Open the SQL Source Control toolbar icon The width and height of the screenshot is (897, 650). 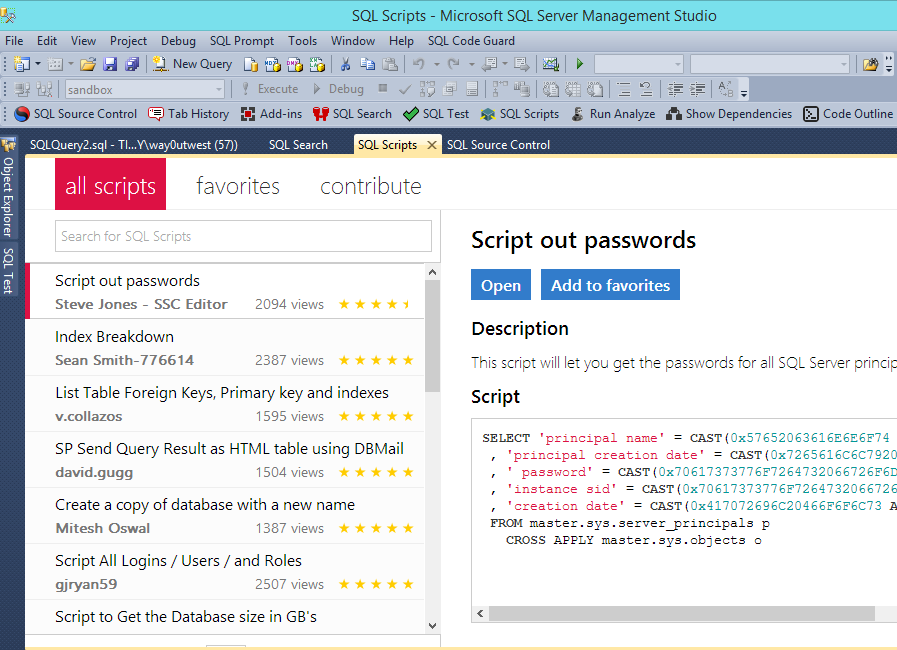point(76,114)
